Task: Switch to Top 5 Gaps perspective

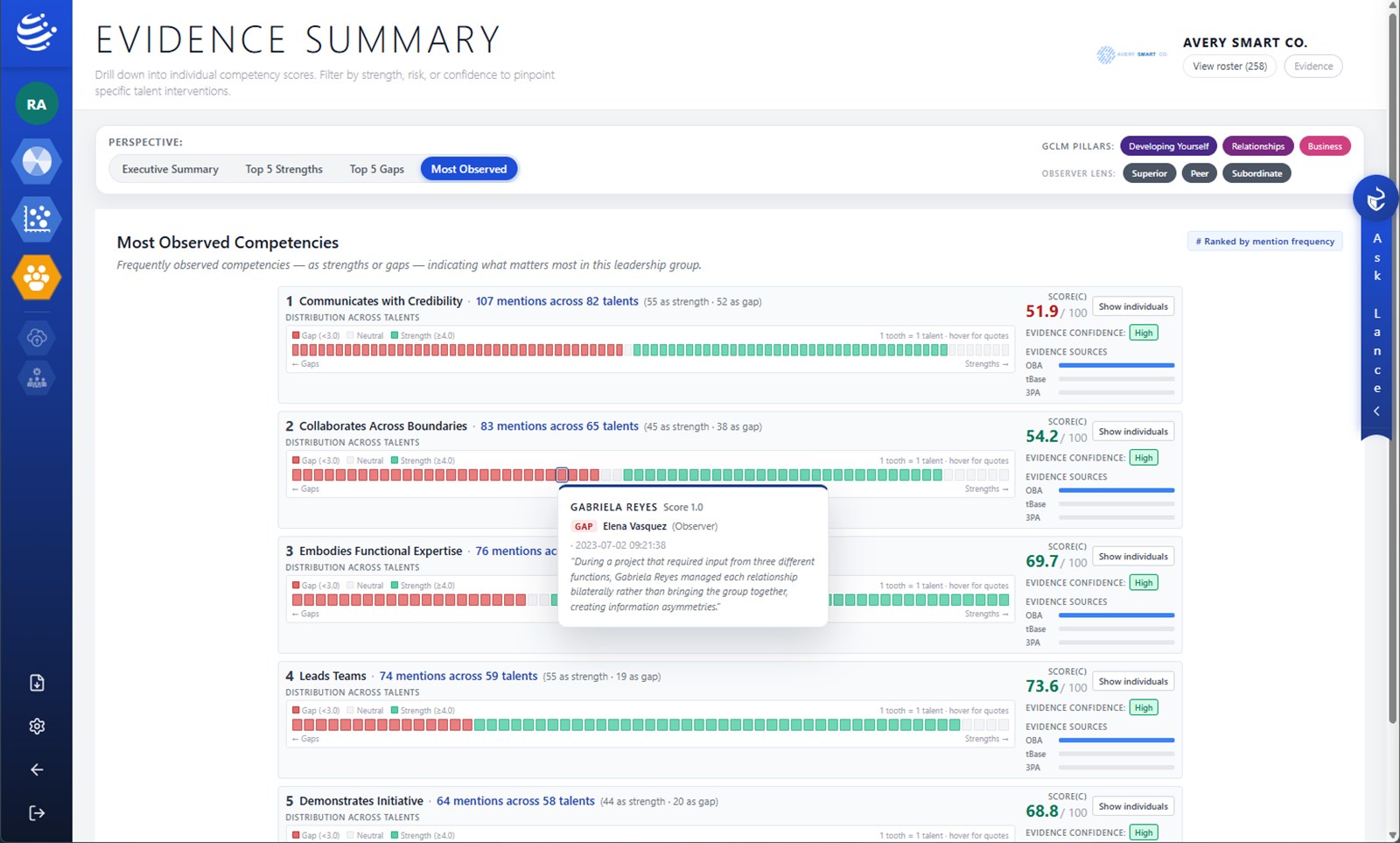Action: pyautogui.click(x=376, y=169)
